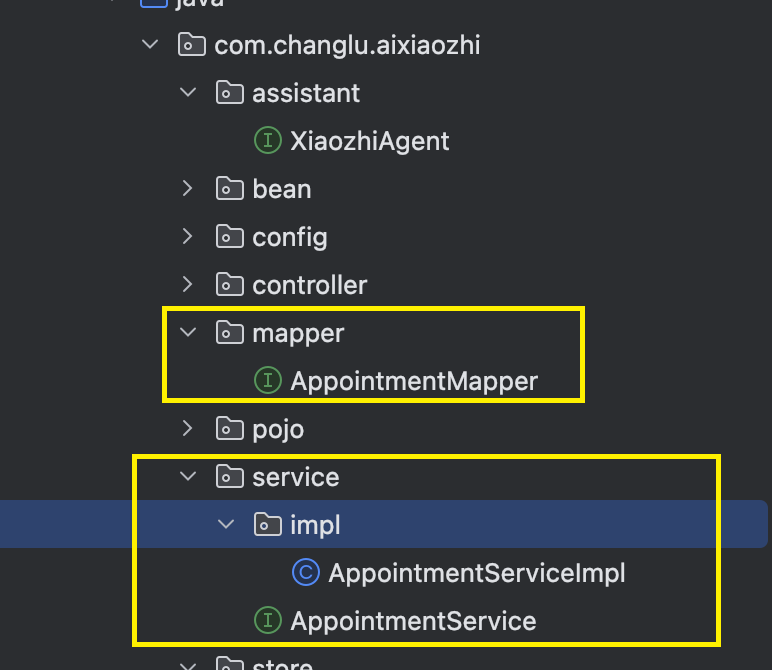Expand the bean package
This screenshot has height=670, width=772.
pyautogui.click(x=188, y=189)
